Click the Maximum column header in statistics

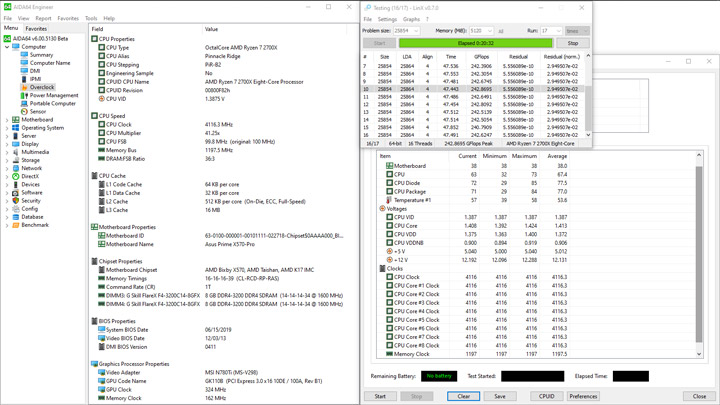coord(524,156)
